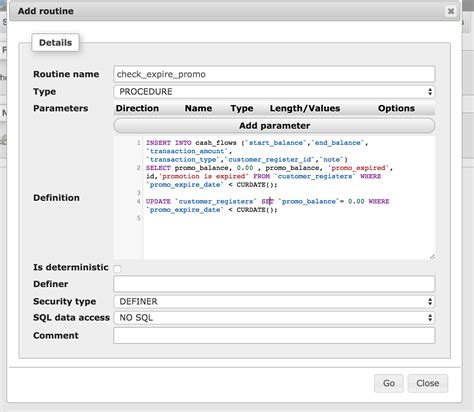Image resolution: width=474 pixels, height=412 pixels.
Task: Grab the definition editor resize handle
Action: pos(432,257)
